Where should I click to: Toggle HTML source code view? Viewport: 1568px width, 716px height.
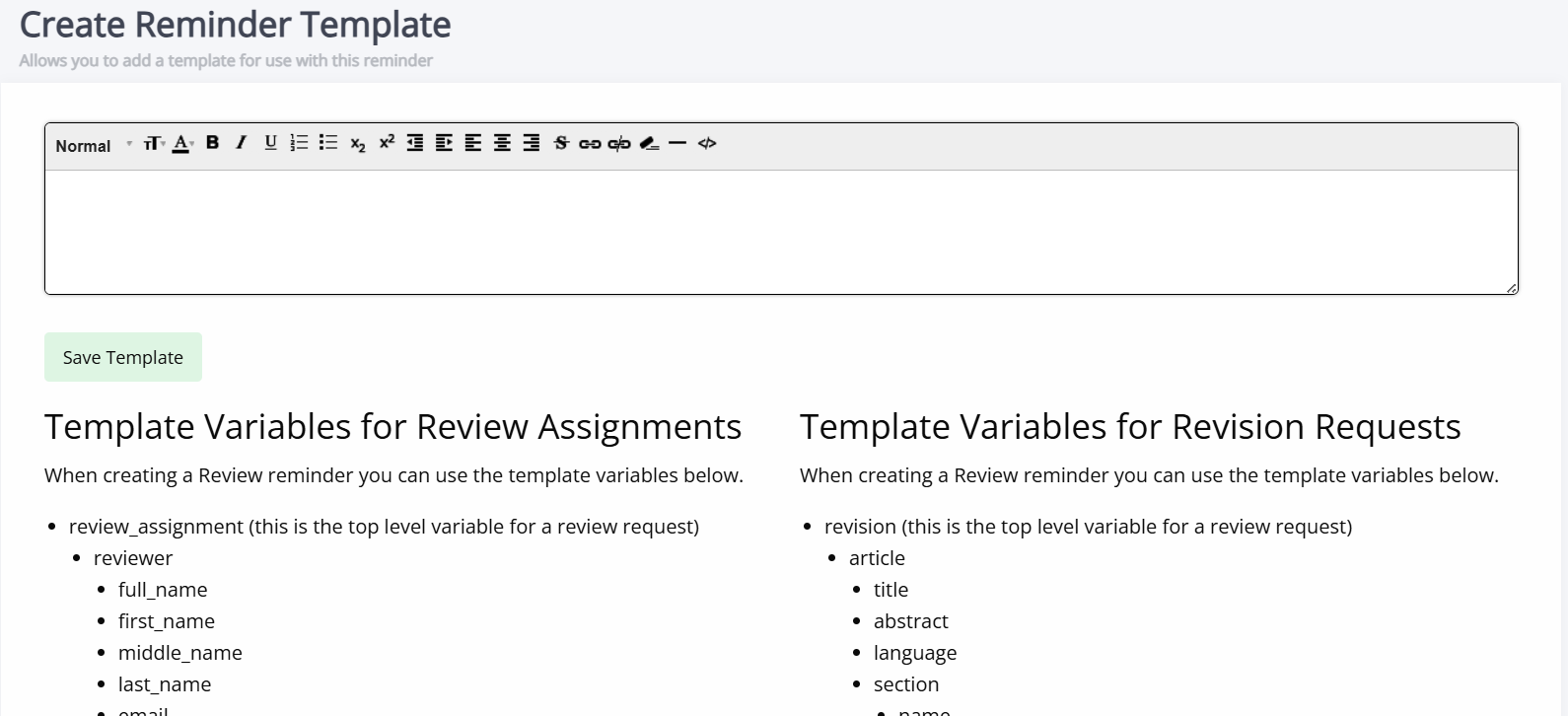coord(707,143)
